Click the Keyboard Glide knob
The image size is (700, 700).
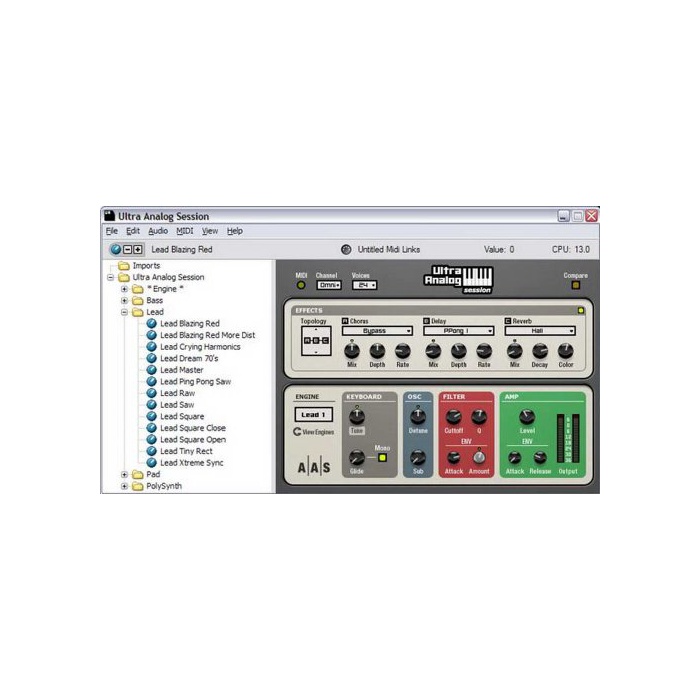pyautogui.click(x=356, y=458)
